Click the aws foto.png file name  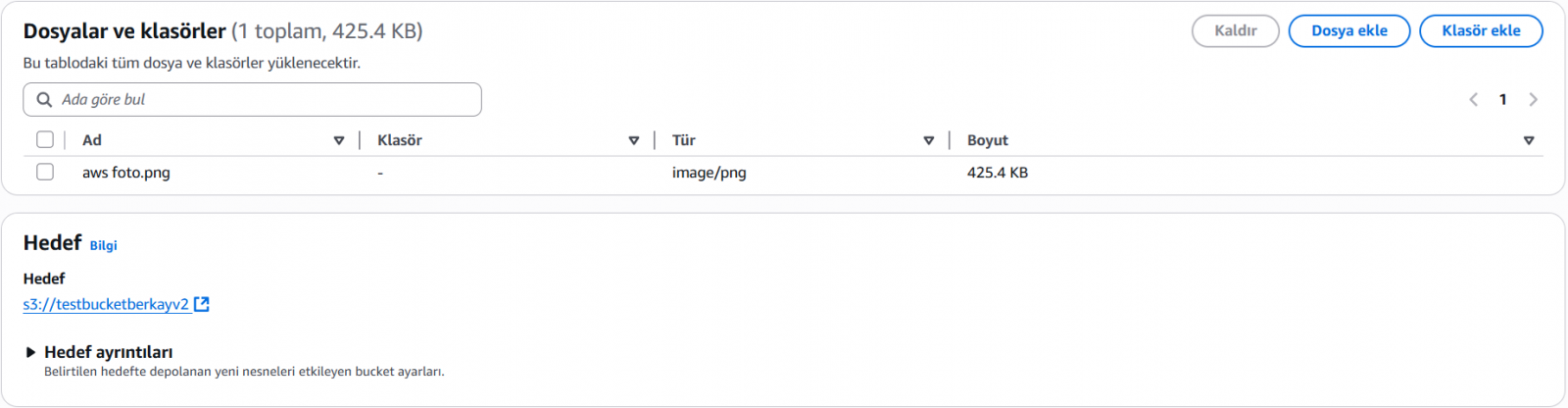pyautogui.click(x=126, y=173)
